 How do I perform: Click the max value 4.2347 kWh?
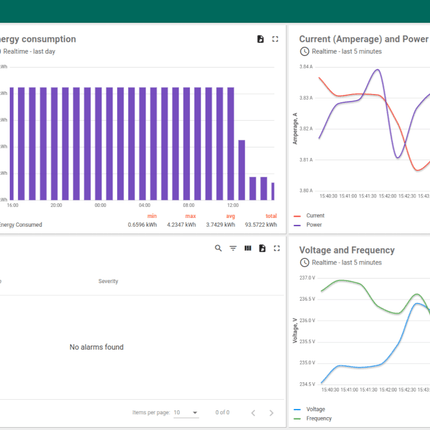[181, 225]
